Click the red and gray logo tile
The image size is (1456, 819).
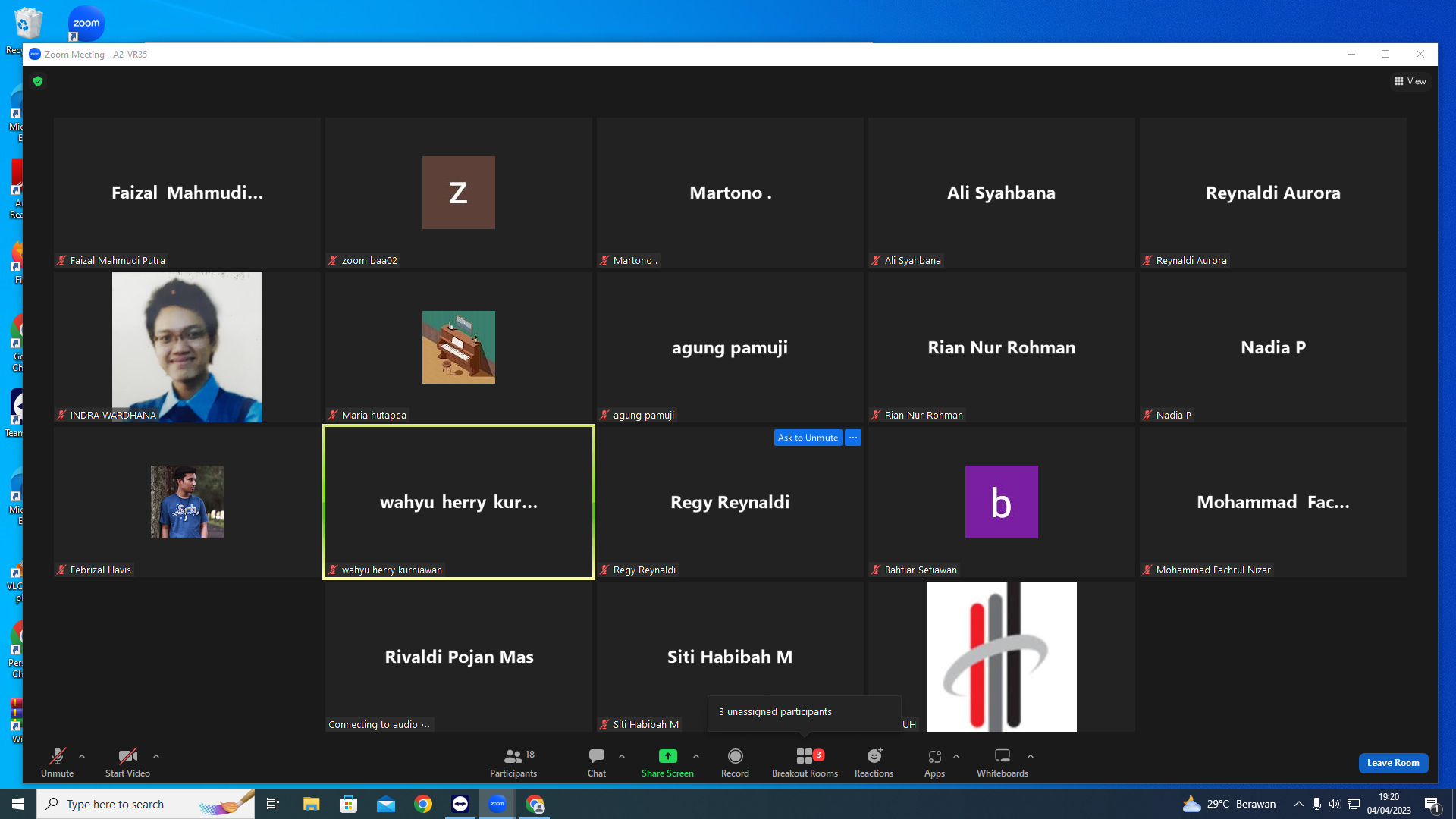coord(1002,657)
